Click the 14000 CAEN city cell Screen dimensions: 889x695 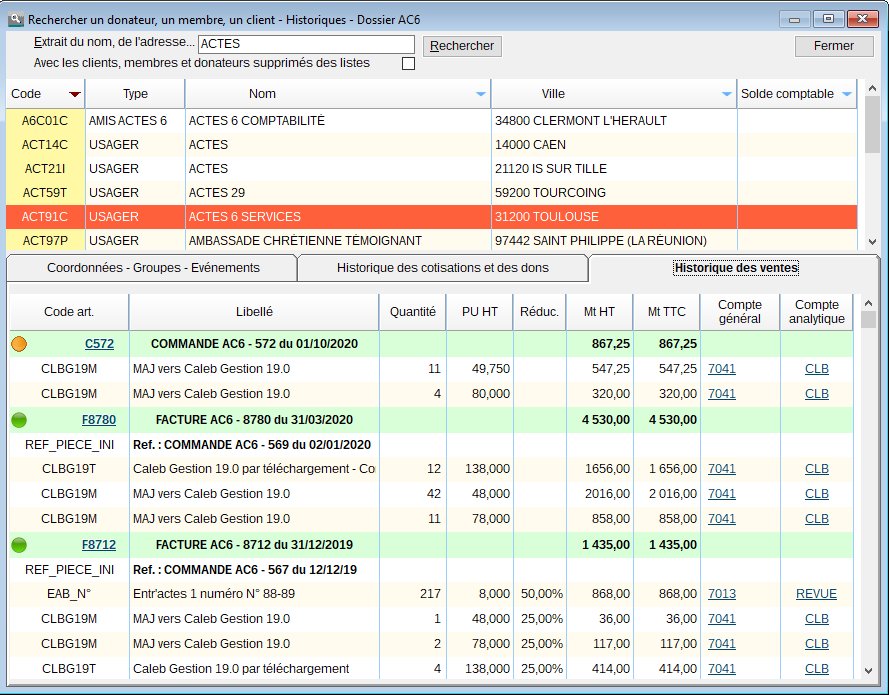tap(614, 145)
